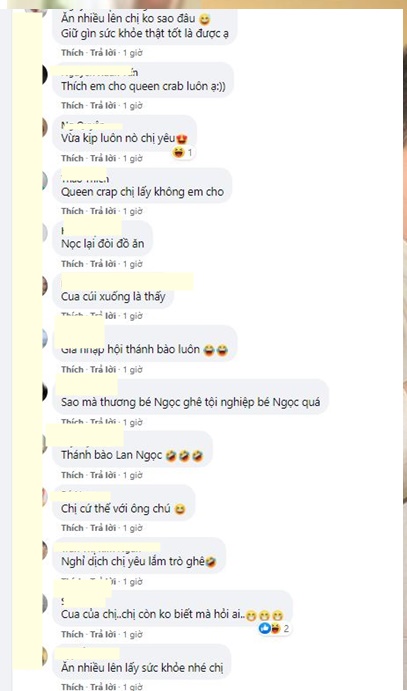Open the avatar next to the "Cua của chị" comment
The image size is (407, 691).
[45, 603]
